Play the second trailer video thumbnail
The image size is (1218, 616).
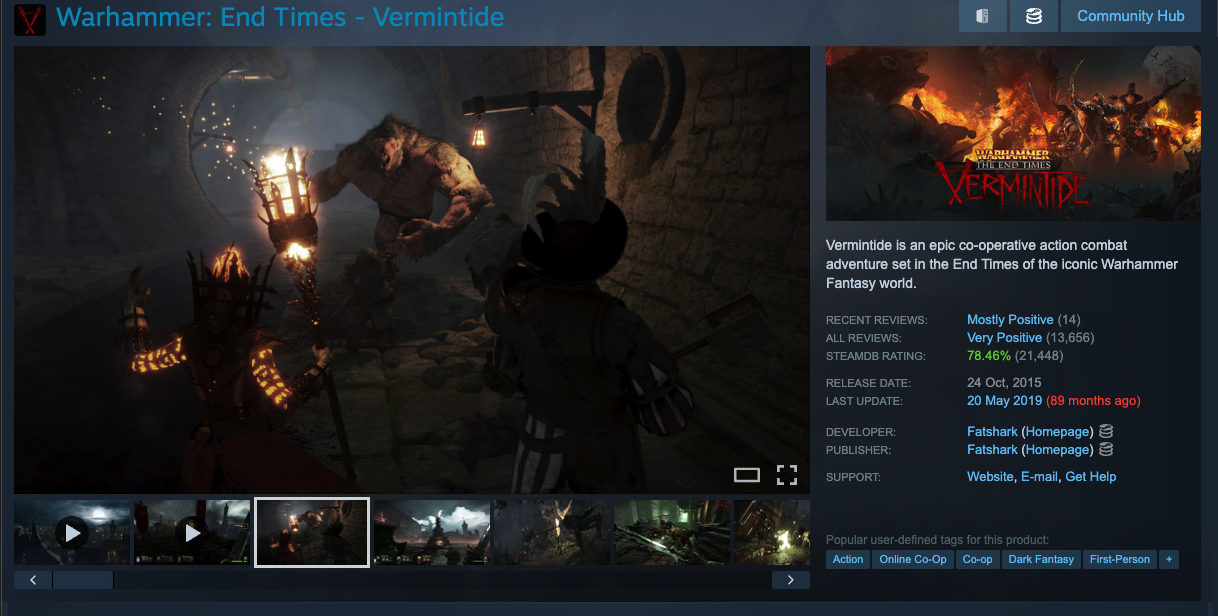[192, 533]
